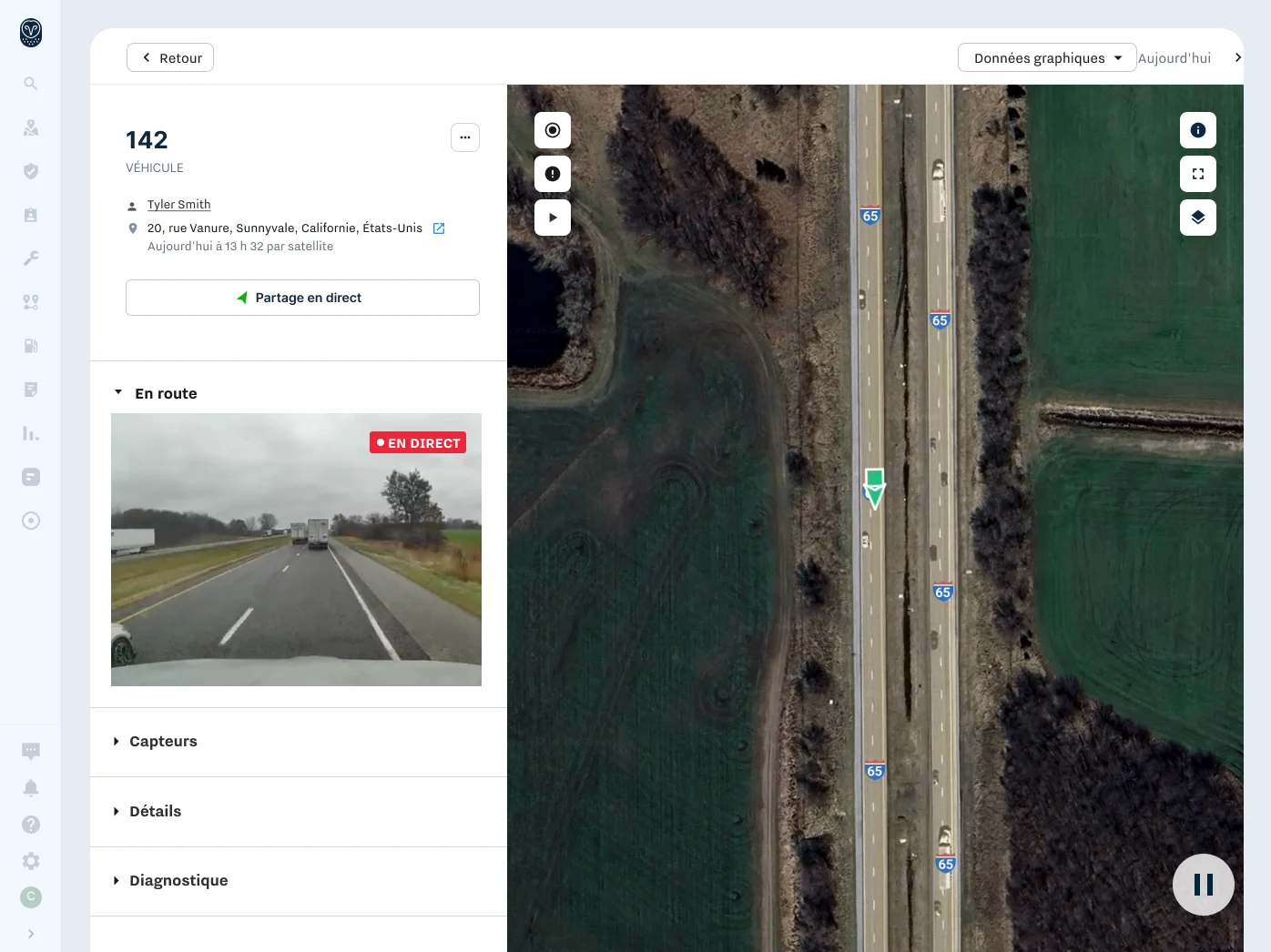Open the safety shield section in sidebar

tap(30, 171)
